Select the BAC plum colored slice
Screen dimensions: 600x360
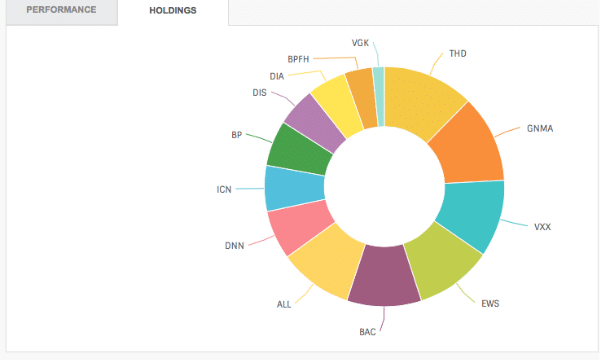pos(384,276)
